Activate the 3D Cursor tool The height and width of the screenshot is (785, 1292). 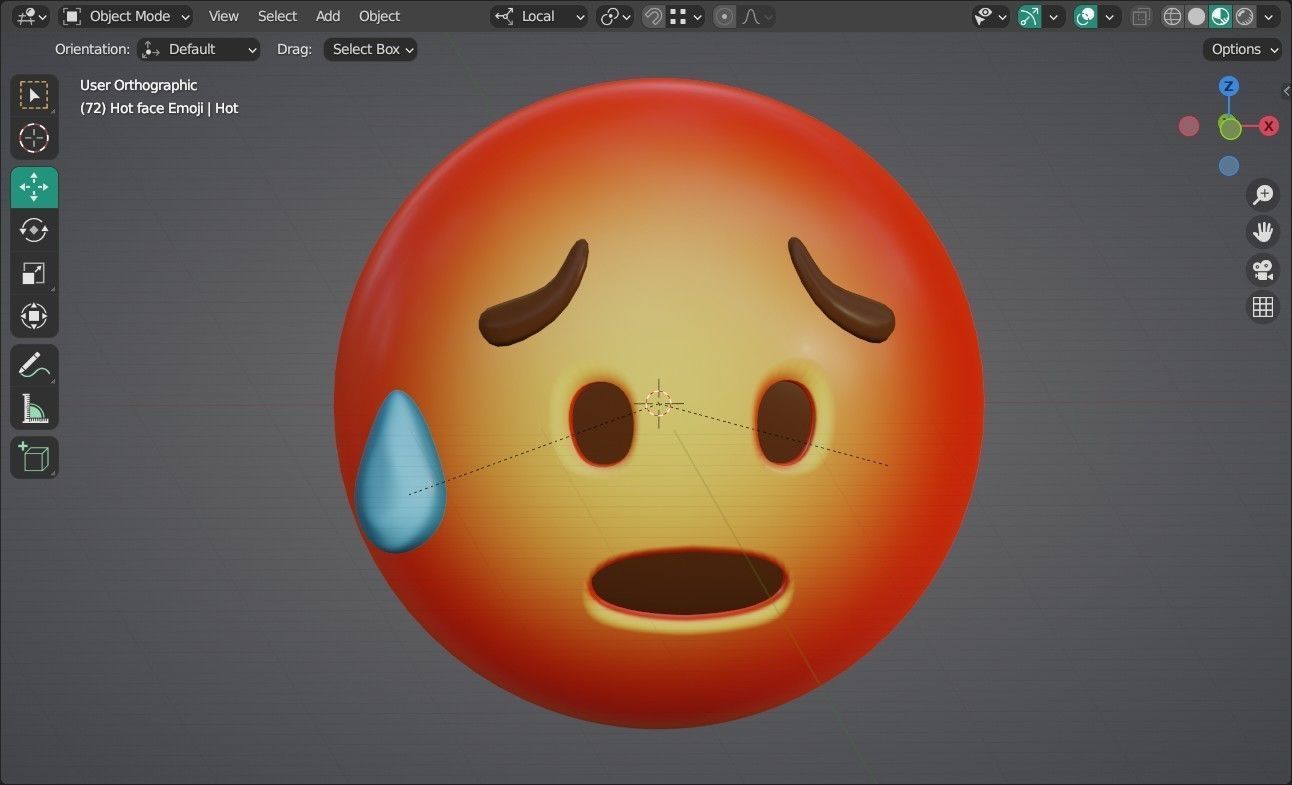(34, 138)
